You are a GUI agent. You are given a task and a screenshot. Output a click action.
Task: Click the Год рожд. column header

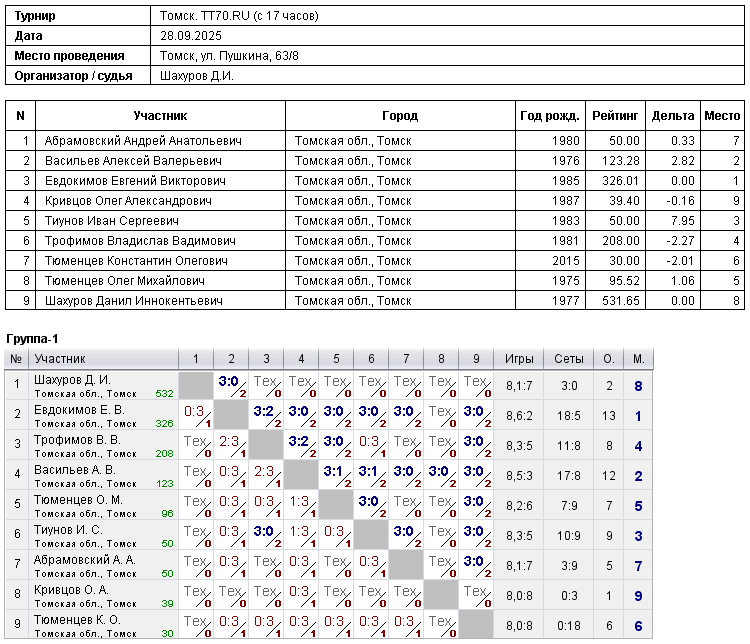point(549,116)
